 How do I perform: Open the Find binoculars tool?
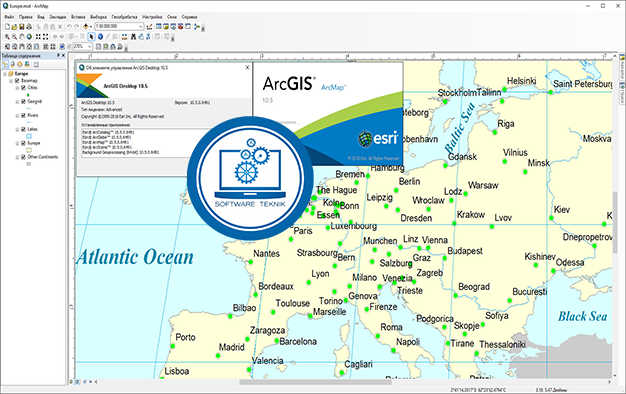click(x=133, y=36)
